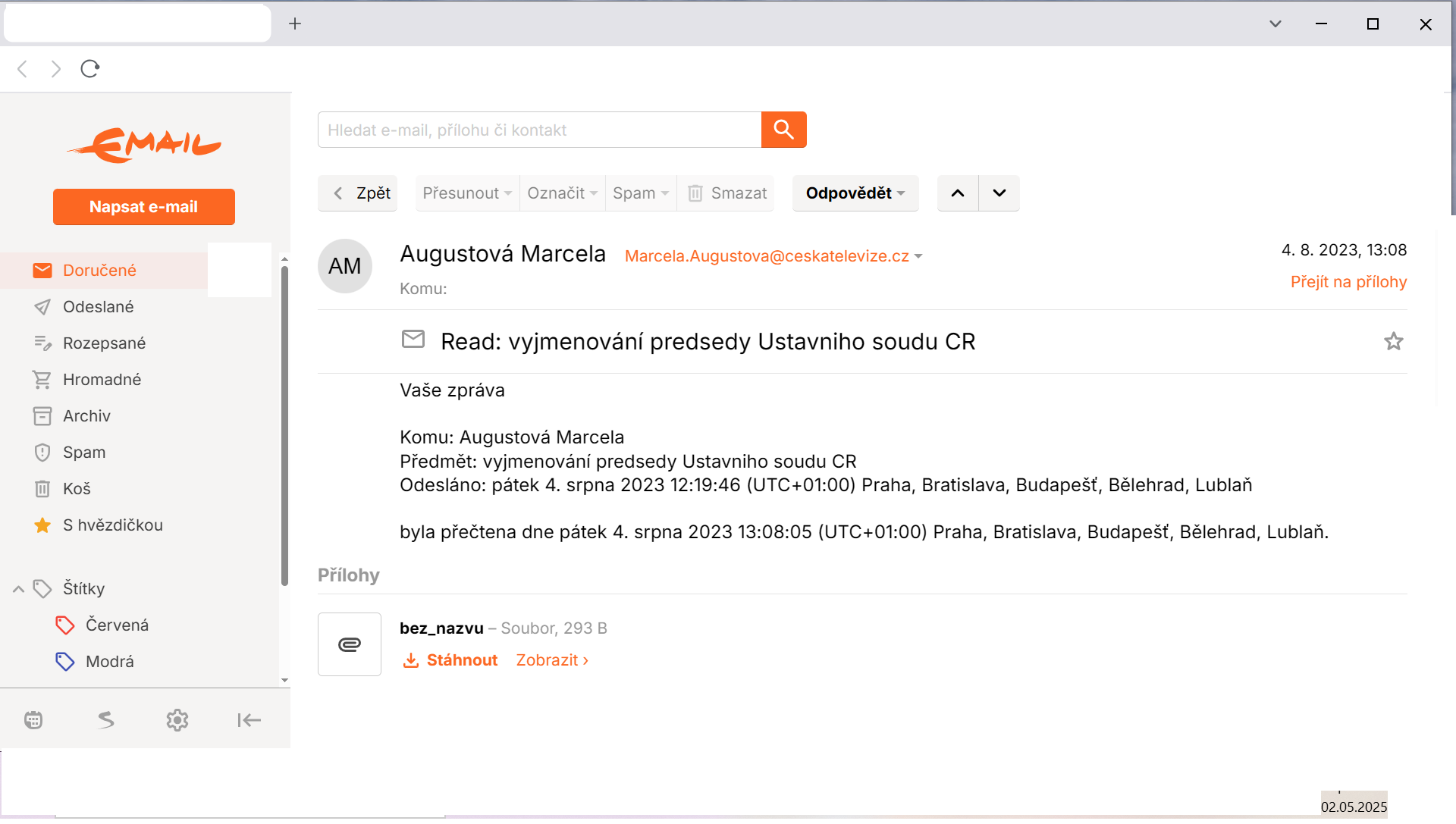
Task: Open settings gear in sidebar footer
Action: coord(177,720)
